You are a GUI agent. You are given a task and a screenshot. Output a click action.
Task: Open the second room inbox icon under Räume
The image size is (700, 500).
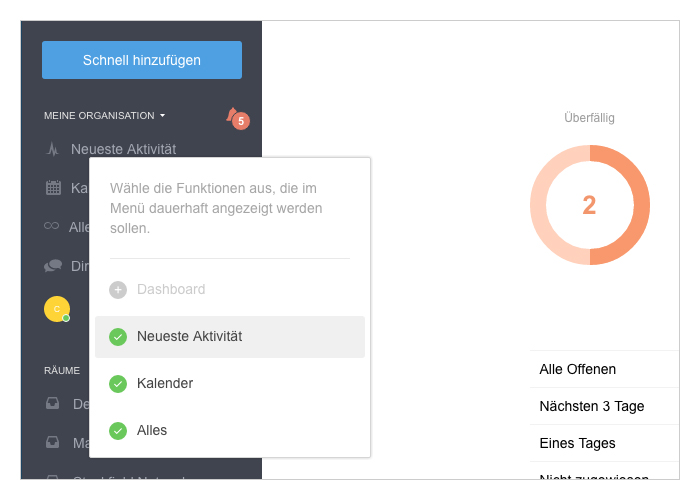pos(53,442)
